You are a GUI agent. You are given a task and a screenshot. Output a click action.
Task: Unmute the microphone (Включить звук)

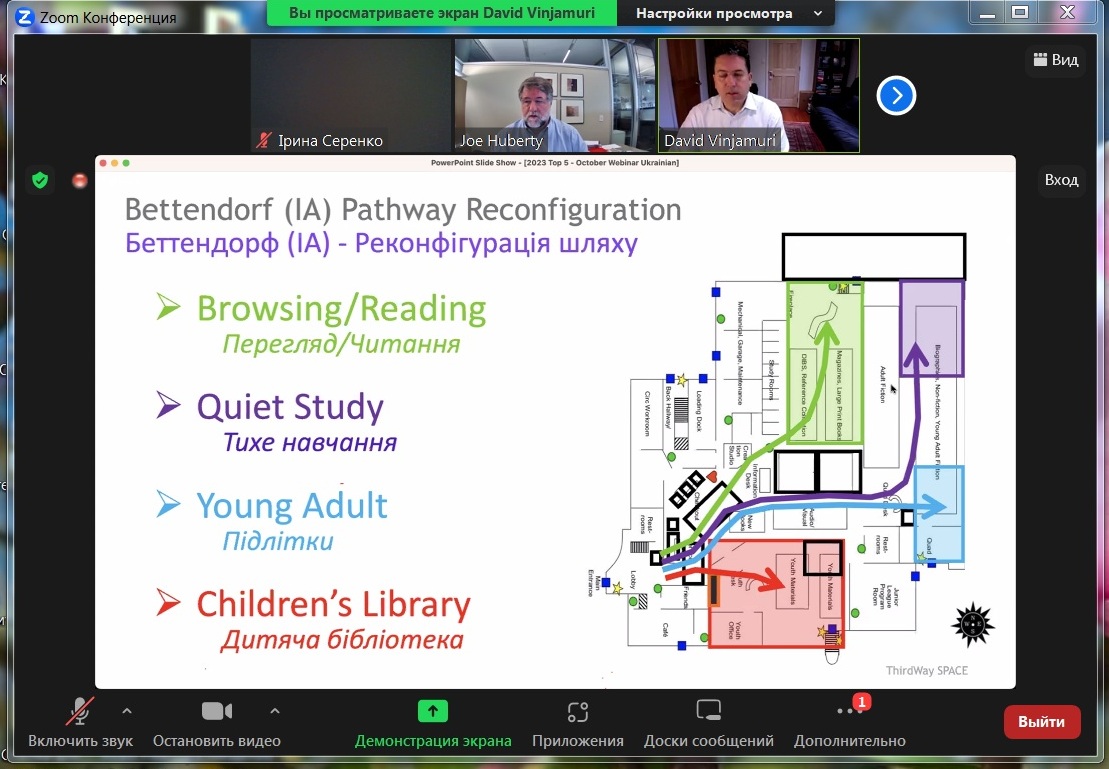point(80,712)
